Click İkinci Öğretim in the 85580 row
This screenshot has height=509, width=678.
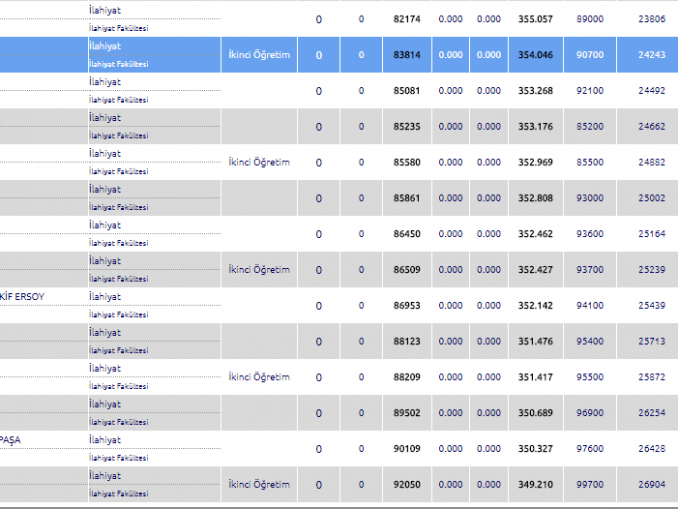[x=259, y=162]
